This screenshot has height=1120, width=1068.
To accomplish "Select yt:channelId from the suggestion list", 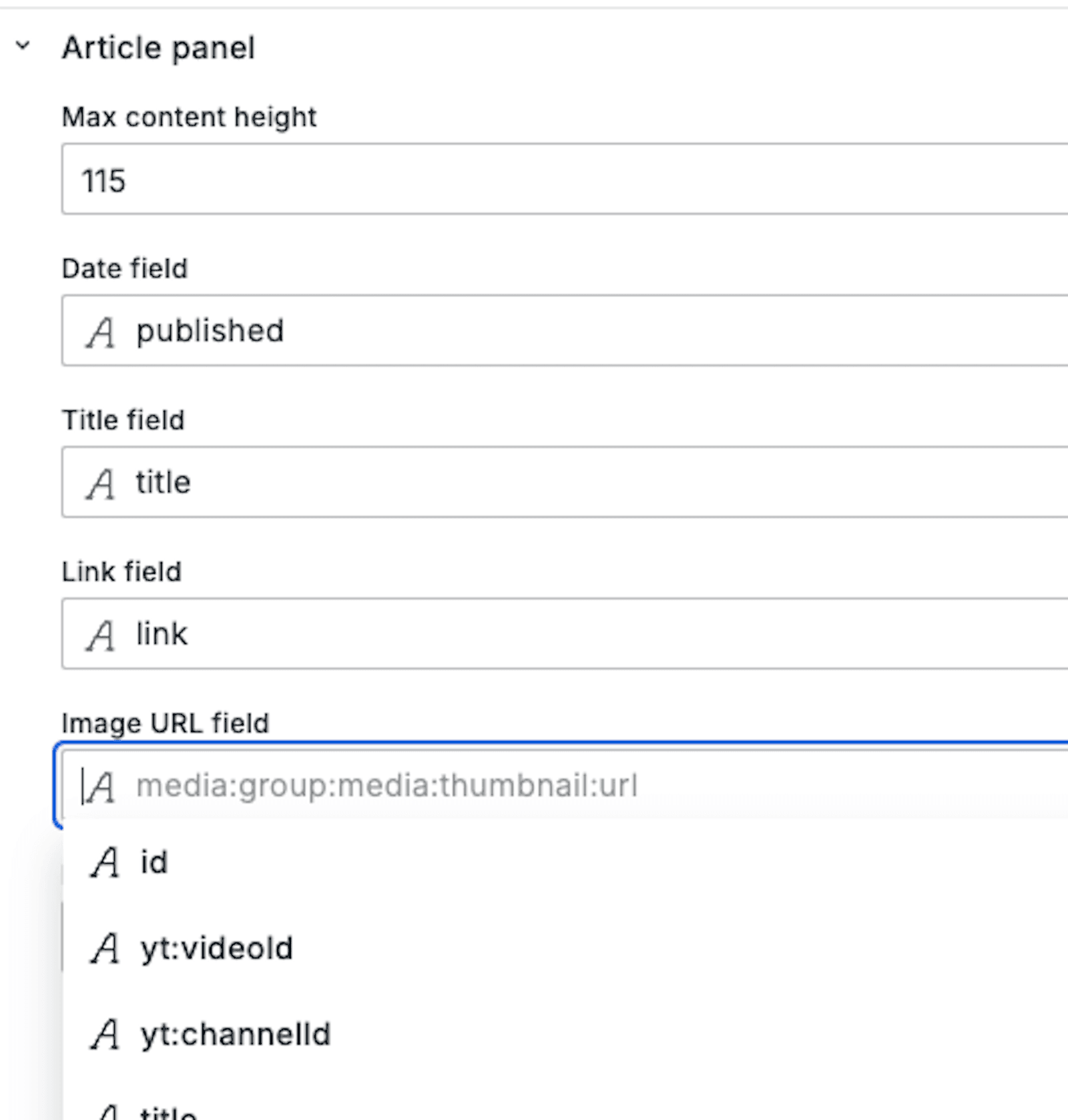I will pyautogui.click(x=234, y=1033).
